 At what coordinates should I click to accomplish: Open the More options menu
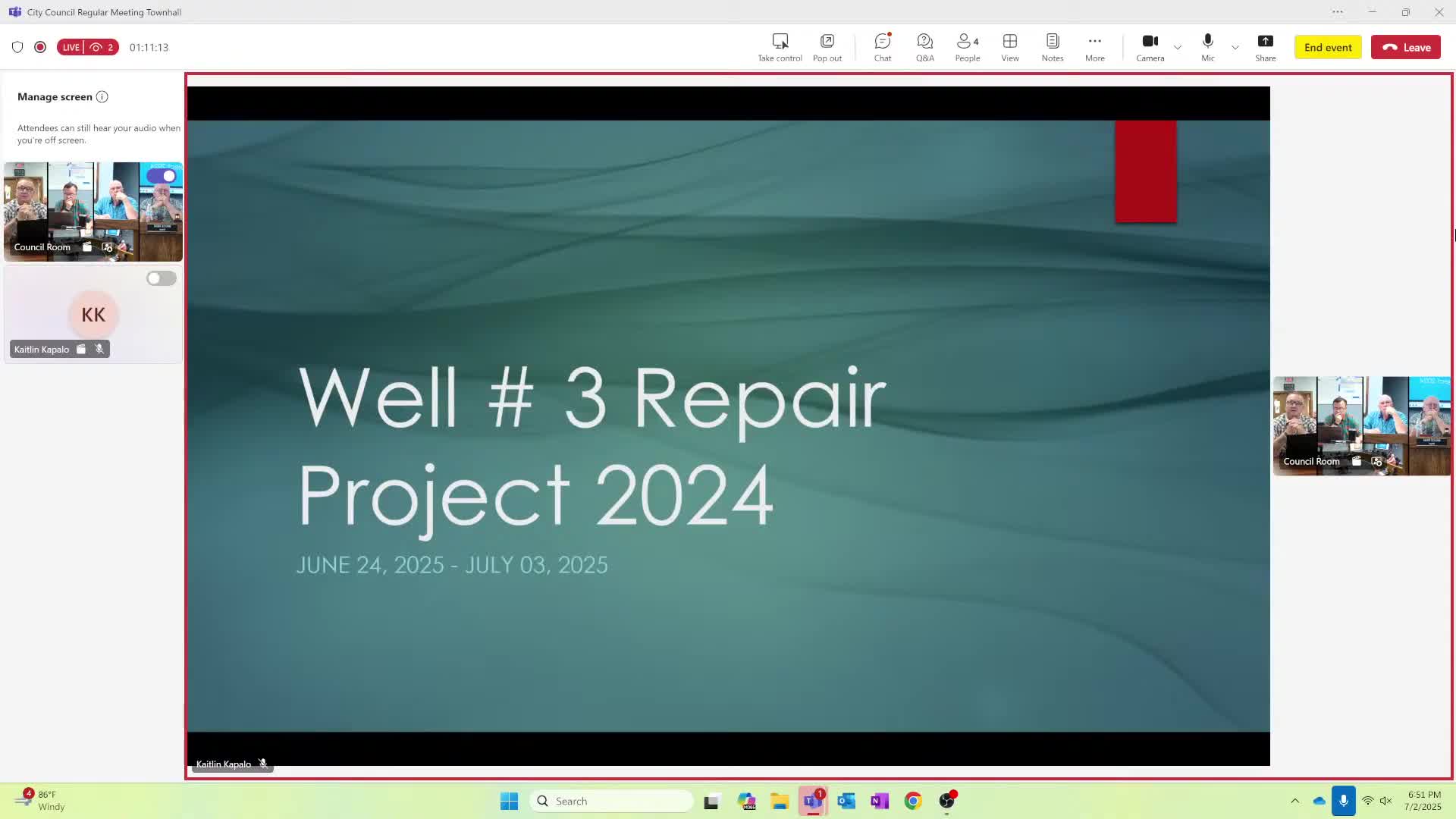(x=1094, y=47)
